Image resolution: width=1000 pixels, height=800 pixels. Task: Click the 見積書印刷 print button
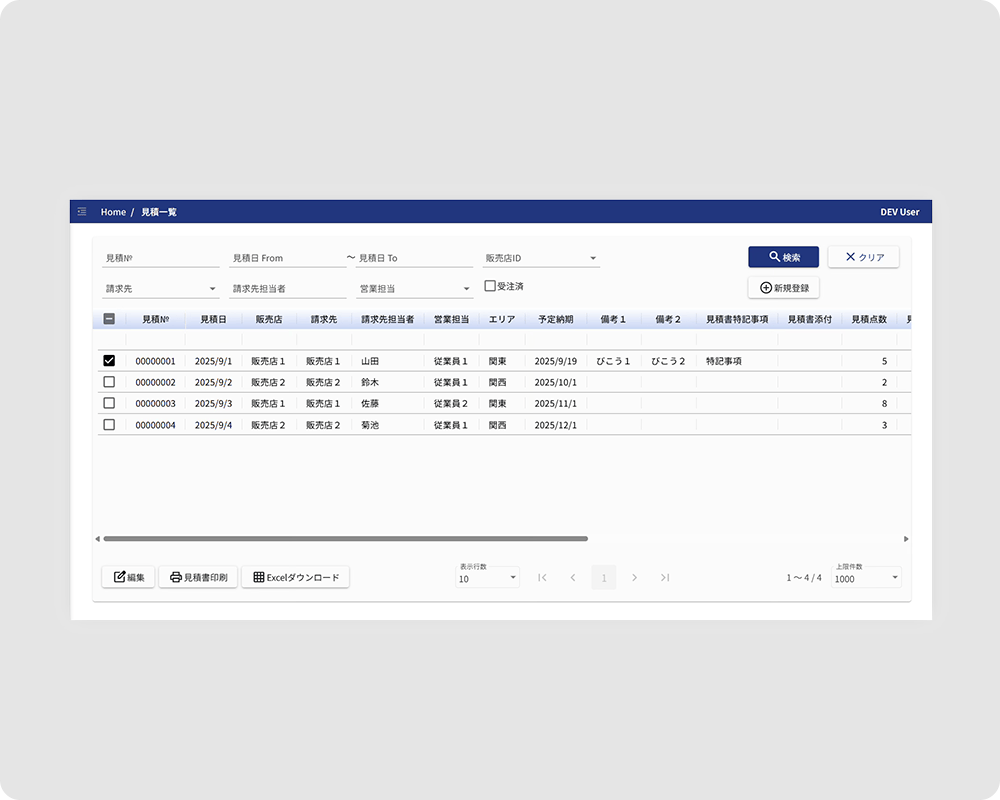click(198, 577)
